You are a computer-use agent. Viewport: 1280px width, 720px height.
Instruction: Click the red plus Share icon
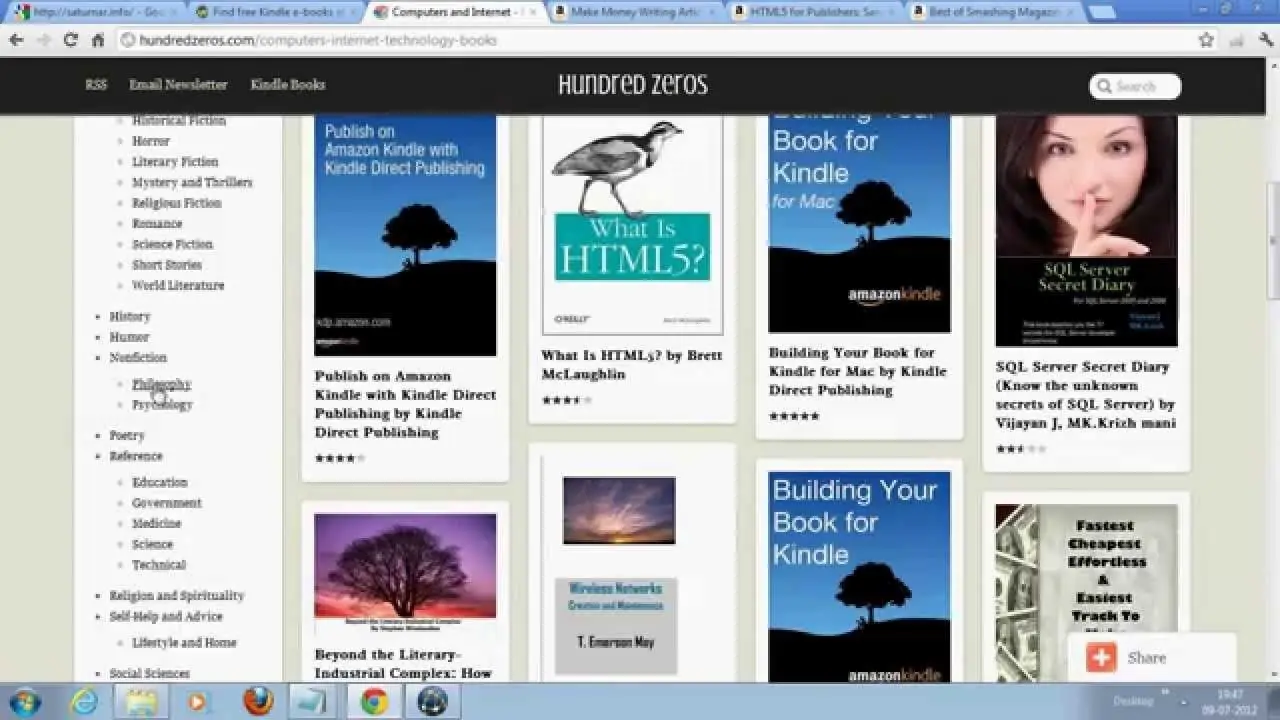pos(1101,657)
